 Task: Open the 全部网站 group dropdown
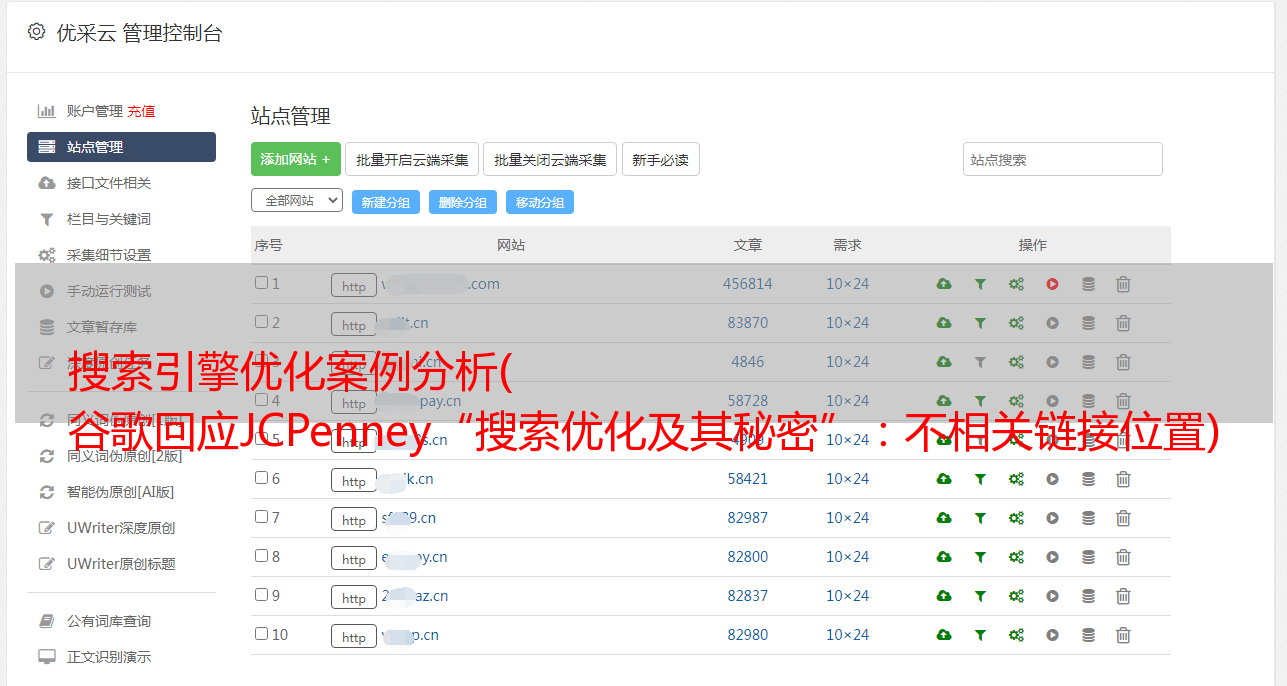pos(297,201)
